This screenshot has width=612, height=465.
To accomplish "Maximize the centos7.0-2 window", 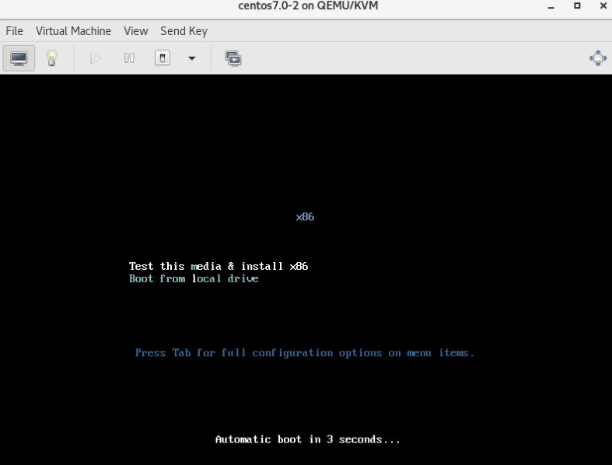I will (x=577, y=6).
